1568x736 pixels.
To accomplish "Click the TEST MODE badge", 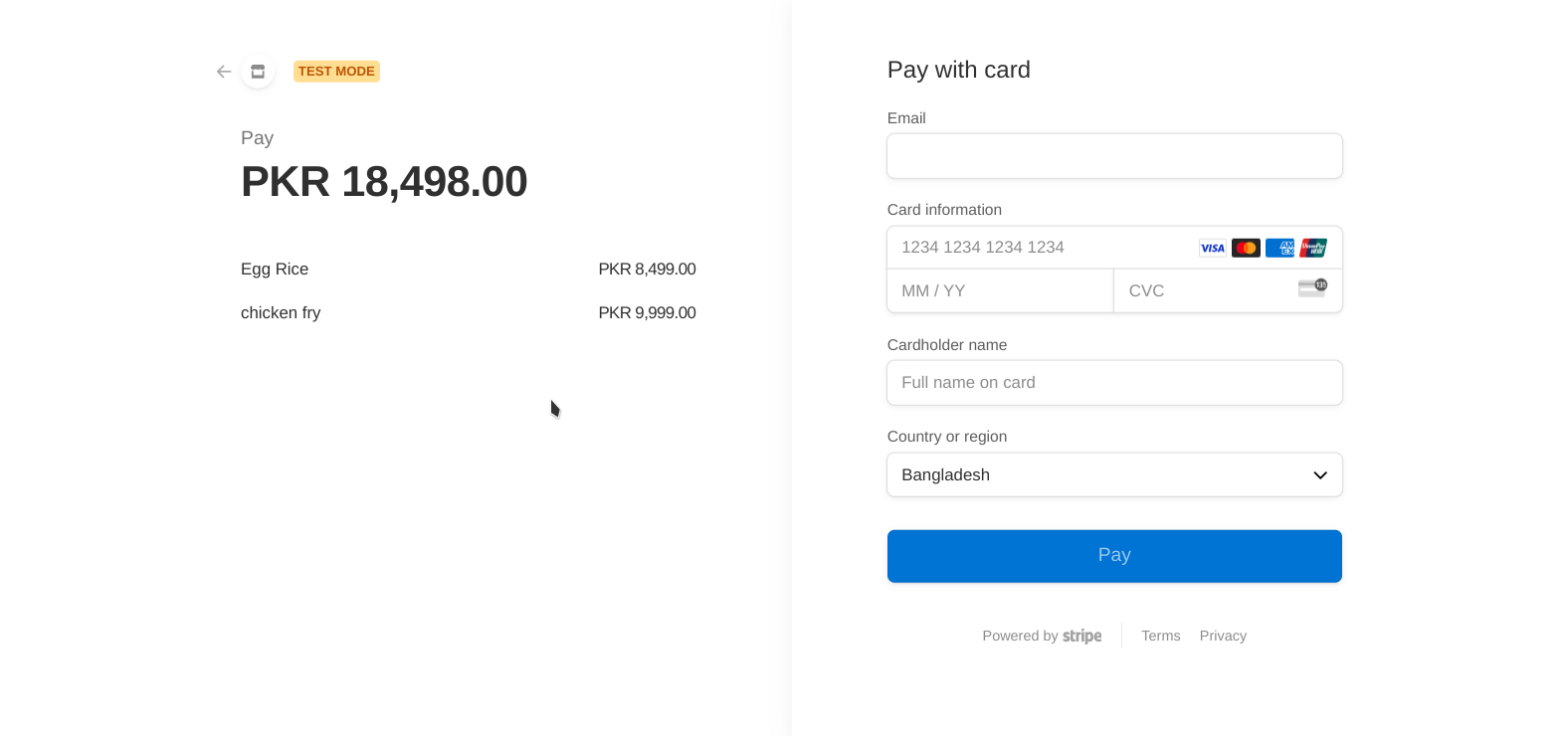I will (336, 71).
